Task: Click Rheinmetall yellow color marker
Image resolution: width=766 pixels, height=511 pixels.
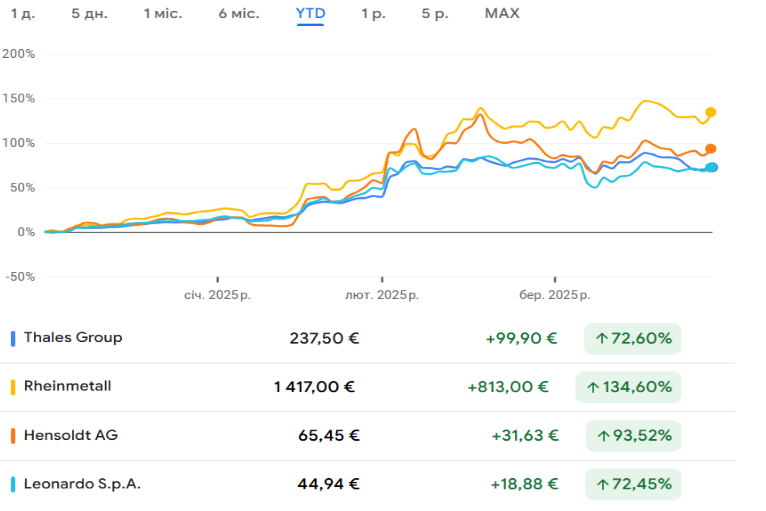Action: click(x=12, y=386)
